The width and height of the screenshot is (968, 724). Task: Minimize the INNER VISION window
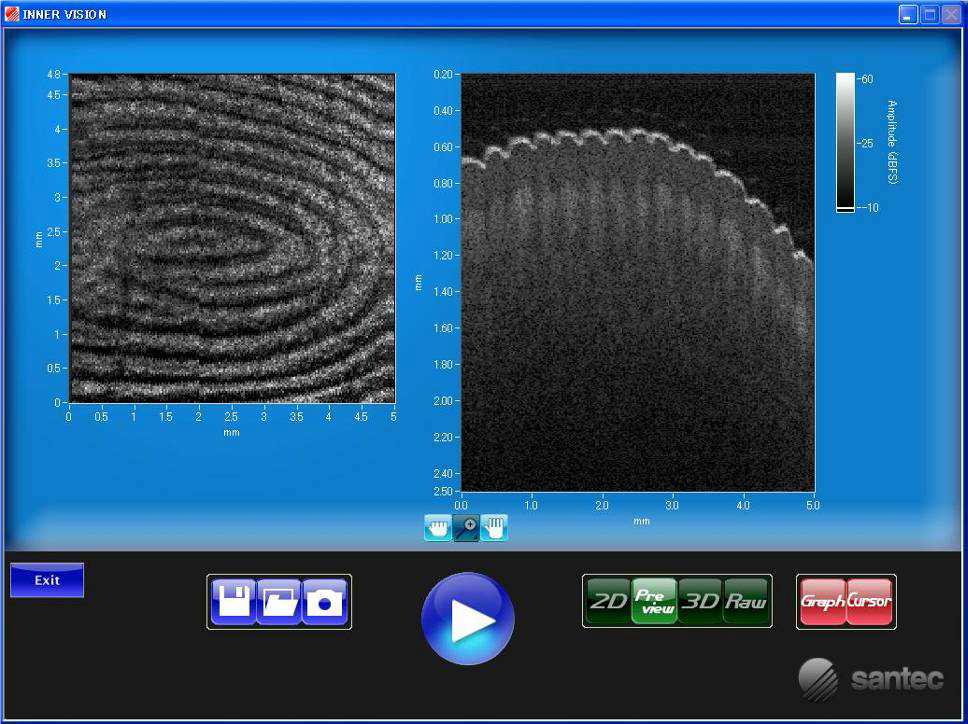click(906, 14)
